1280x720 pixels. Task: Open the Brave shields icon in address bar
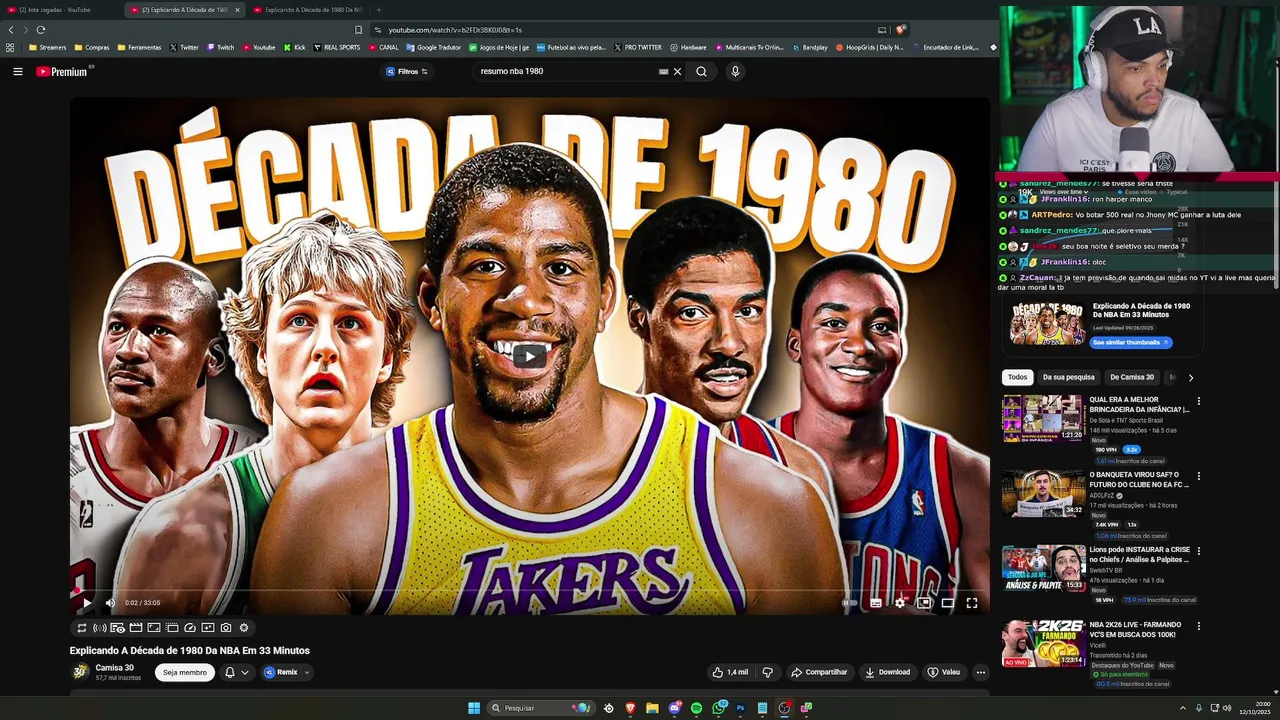(x=900, y=30)
